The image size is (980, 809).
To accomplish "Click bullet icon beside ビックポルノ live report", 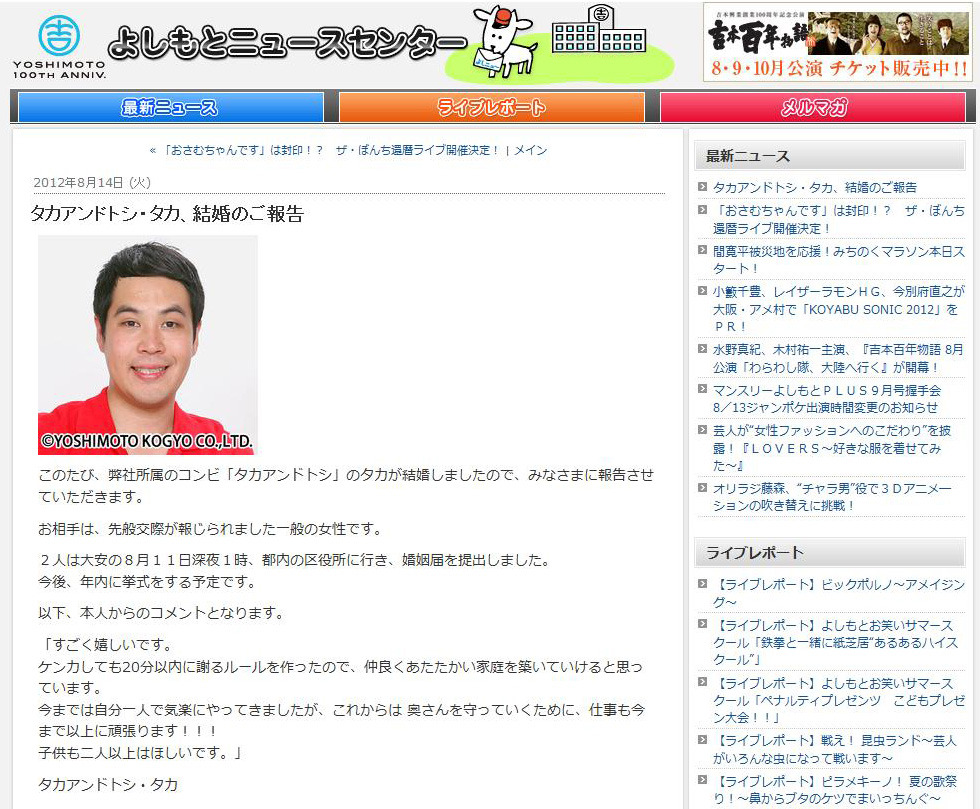I will pyautogui.click(x=702, y=584).
